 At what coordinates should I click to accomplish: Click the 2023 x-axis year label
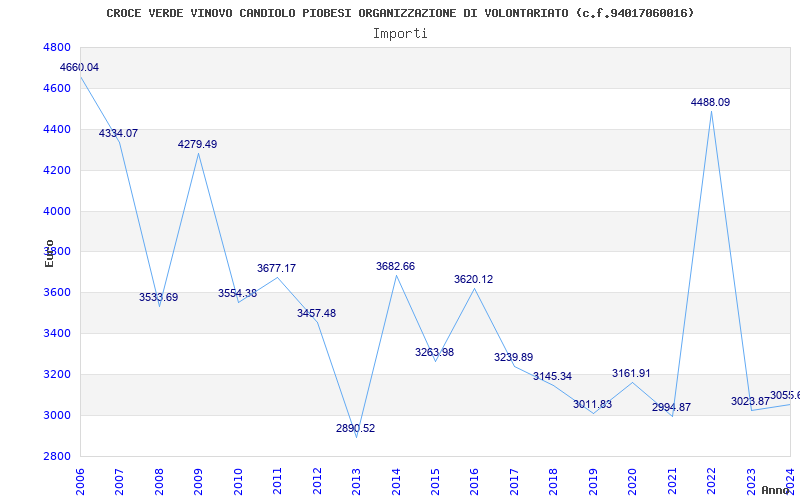click(751, 481)
